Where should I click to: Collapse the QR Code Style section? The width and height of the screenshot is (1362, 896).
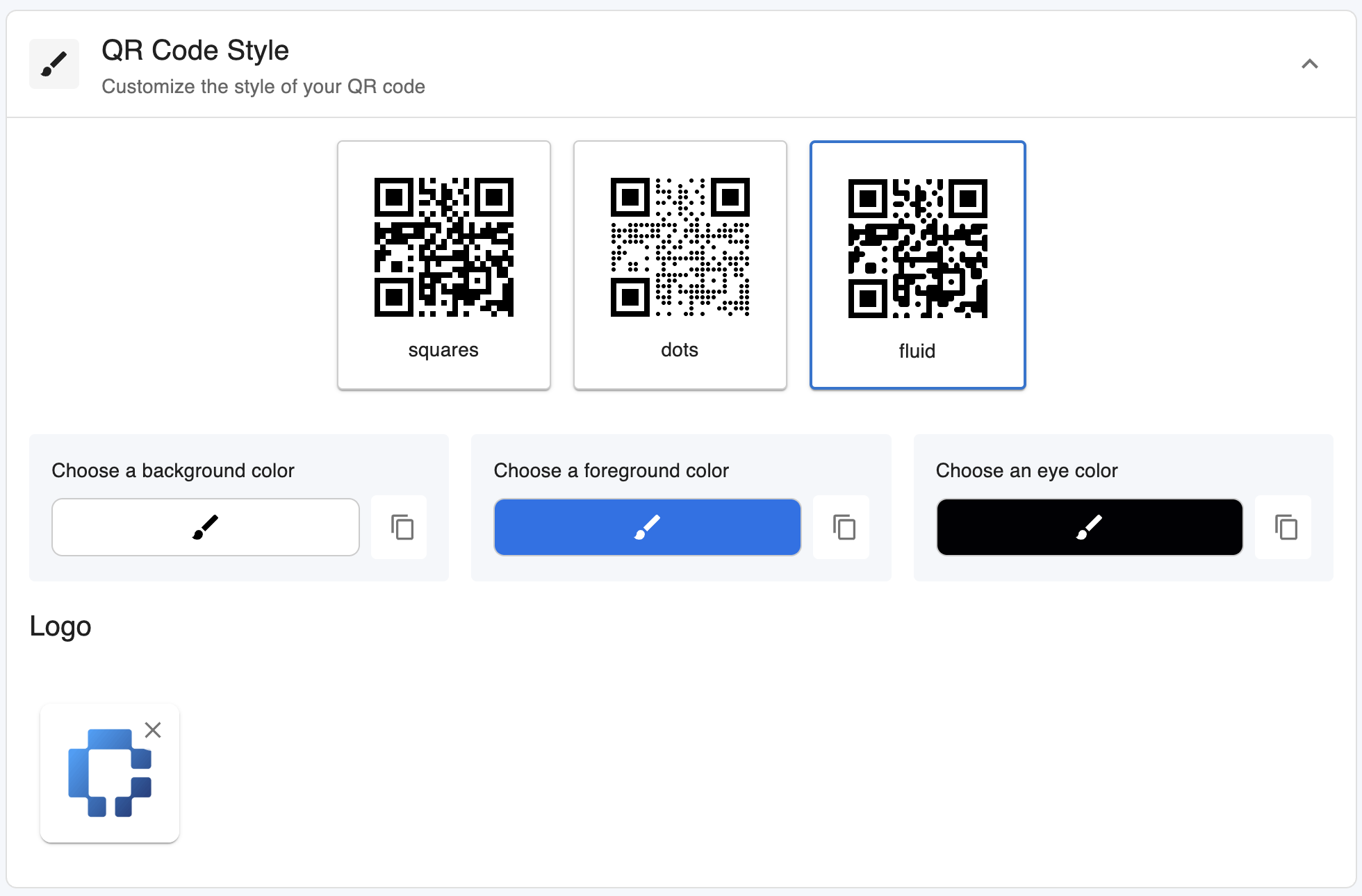pyautogui.click(x=1310, y=64)
